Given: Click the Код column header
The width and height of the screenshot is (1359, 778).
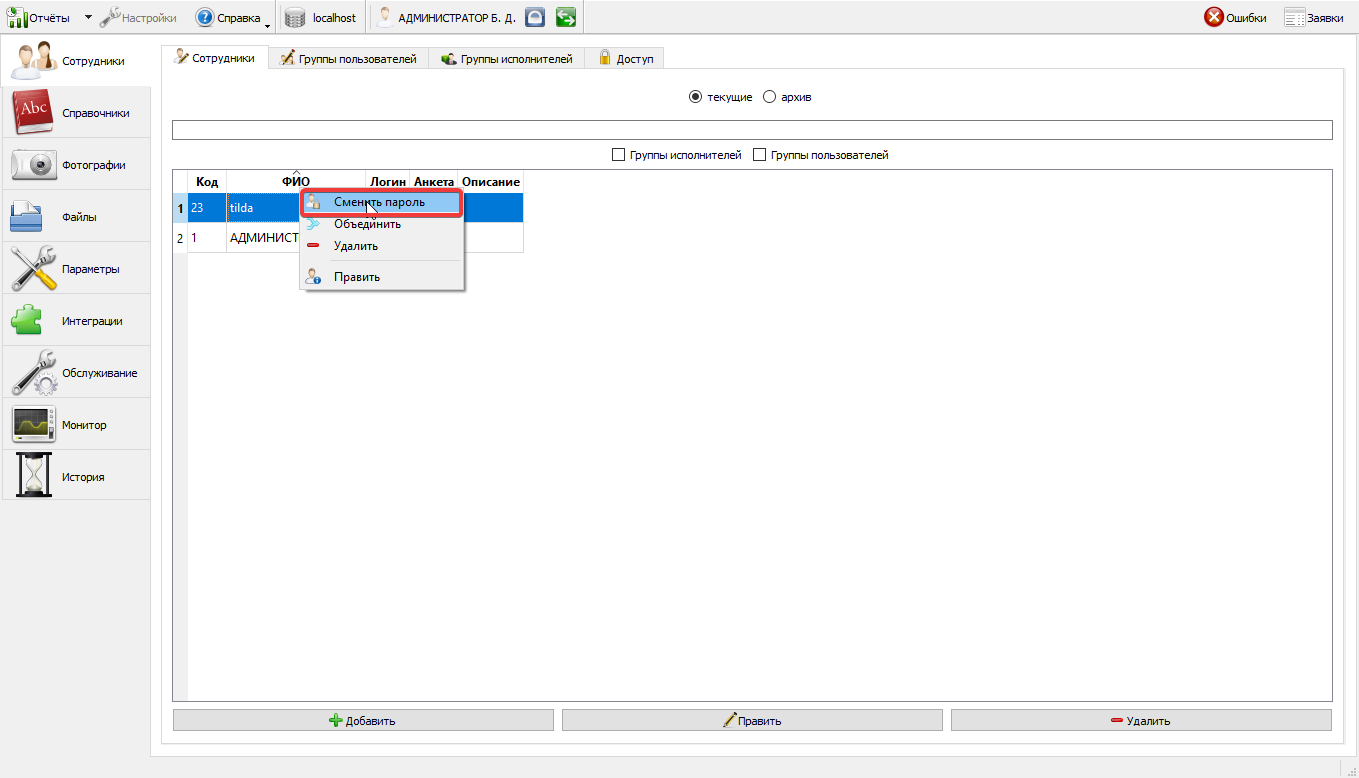Looking at the screenshot, I should click(x=207, y=181).
